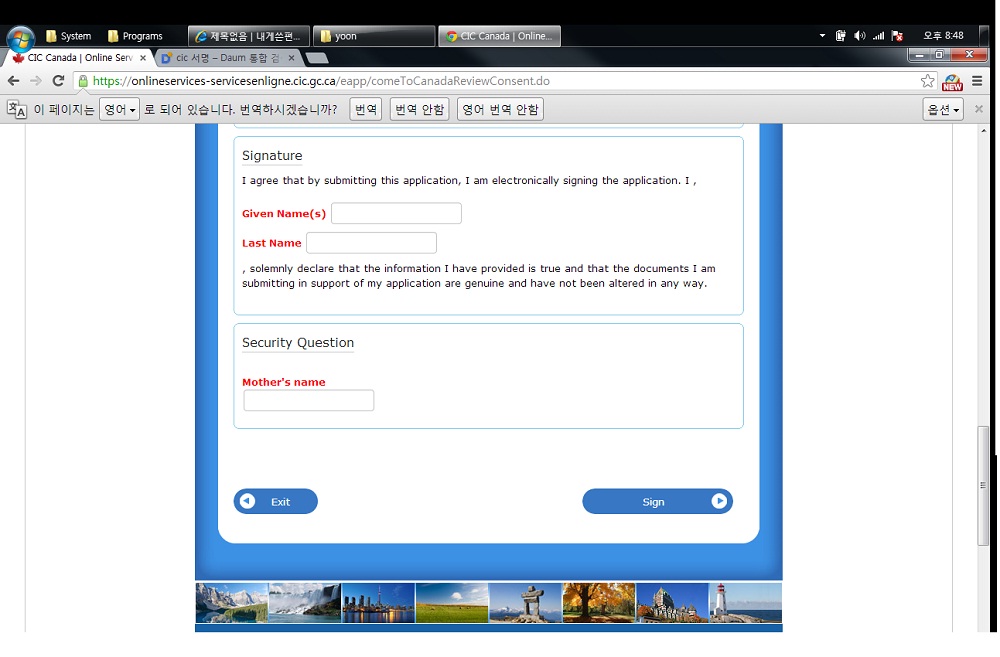Click the reload page icon

coord(60,81)
